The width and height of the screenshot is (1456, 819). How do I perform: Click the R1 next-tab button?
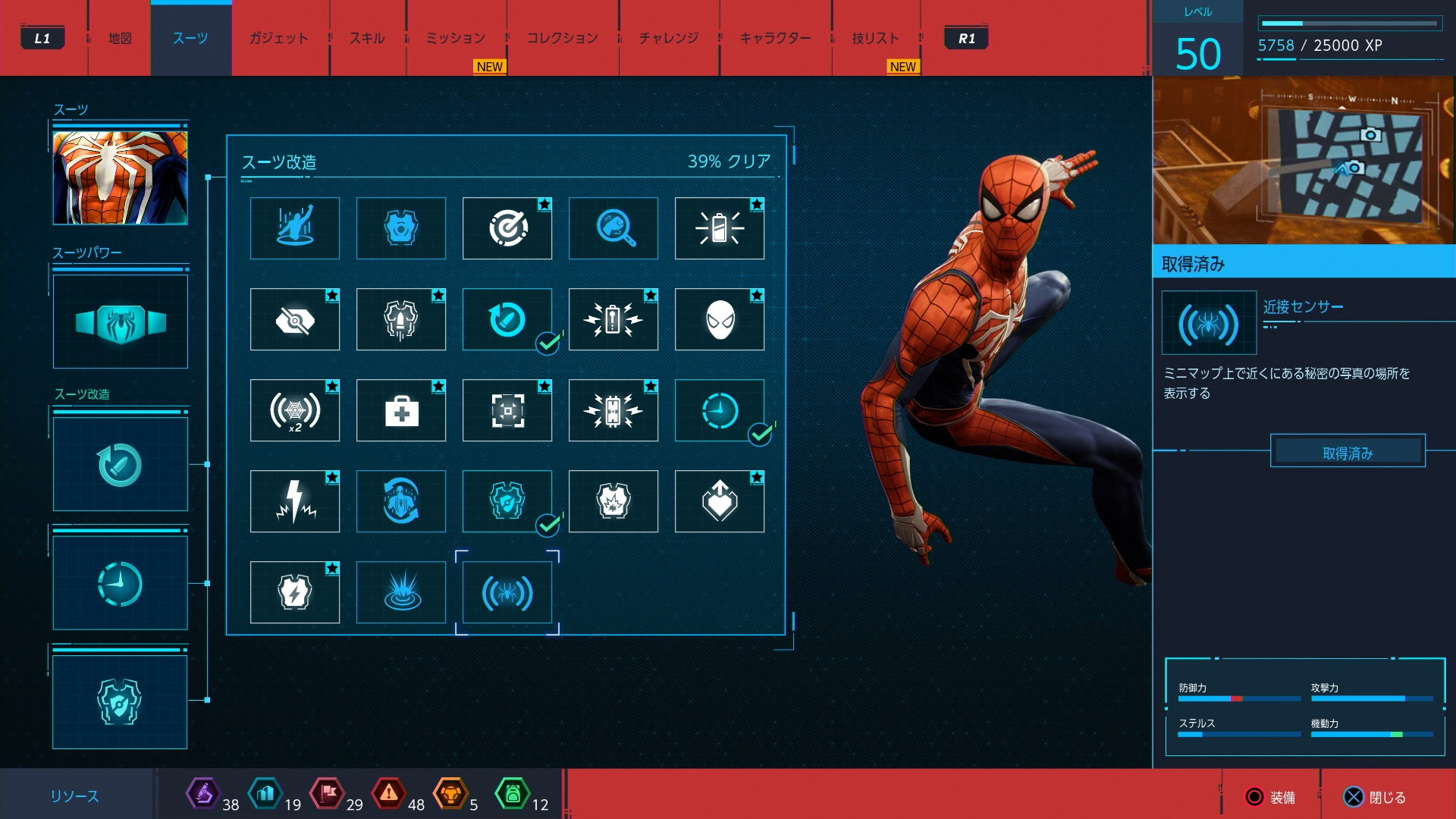click(x=966, y=38)
